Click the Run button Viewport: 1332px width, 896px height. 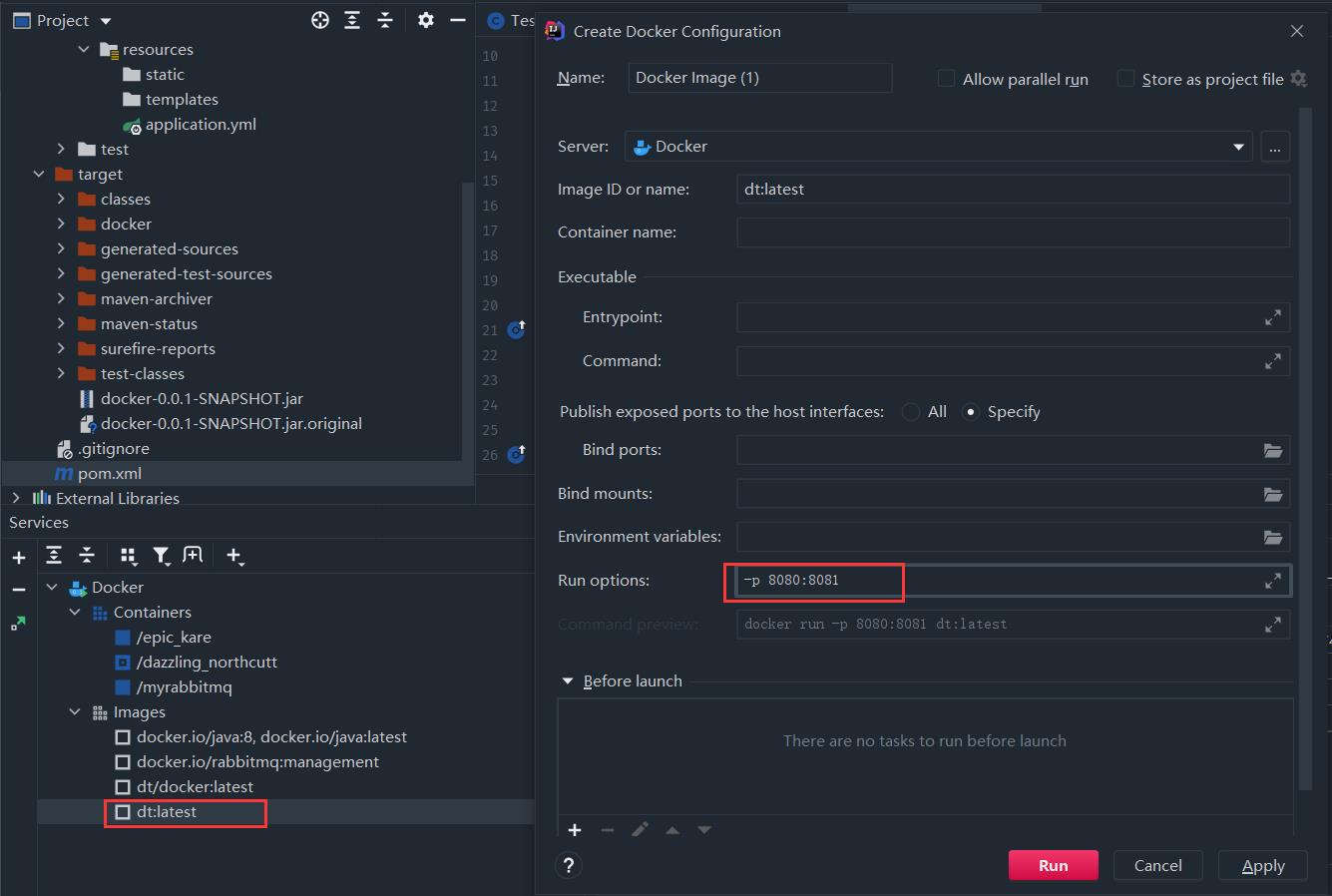(x=1054, y=865)
